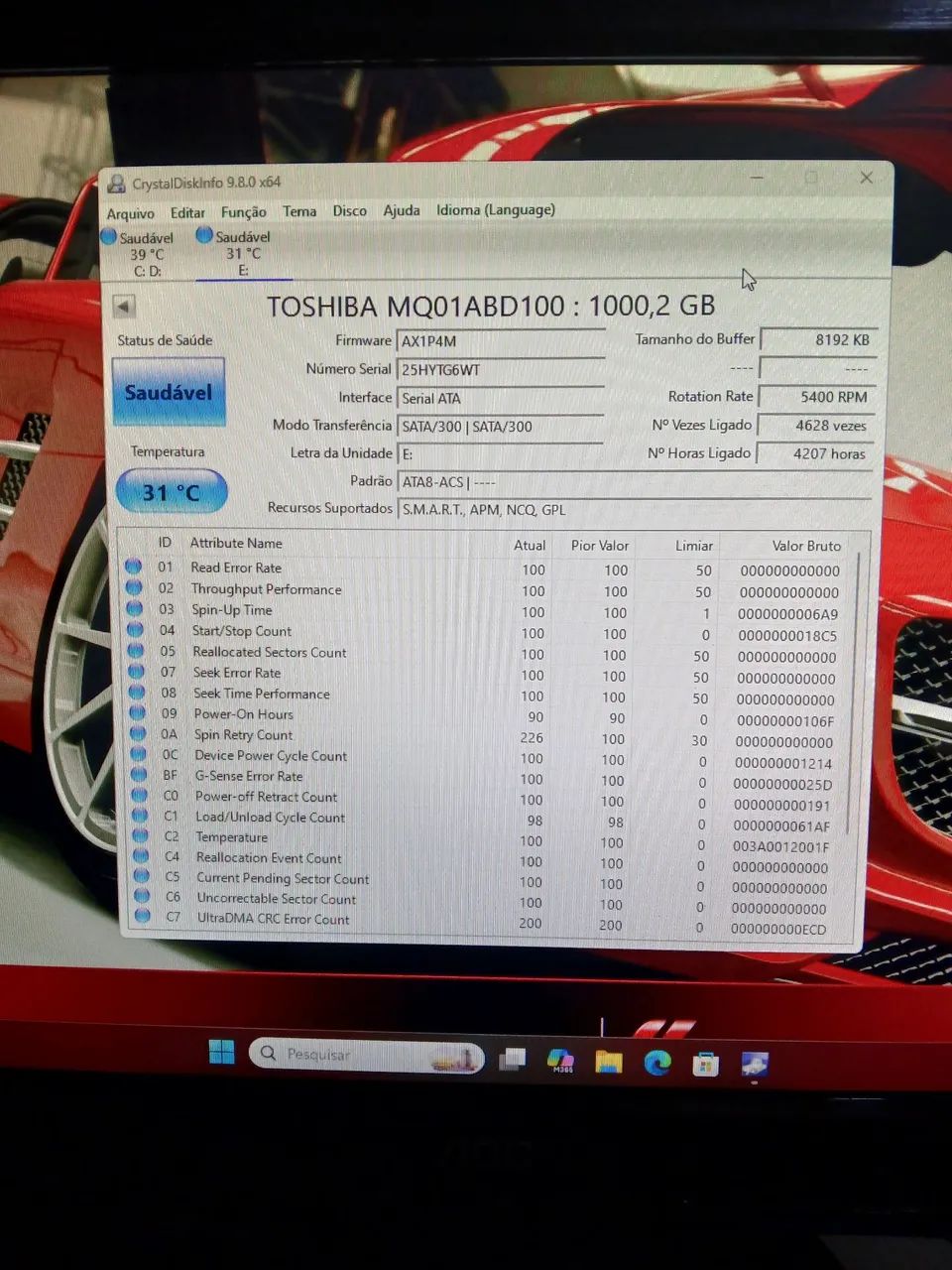Click the status icon for Current Pending Sector Count
This screenshot has width=952, height=1270.
[x=142, y=877]
